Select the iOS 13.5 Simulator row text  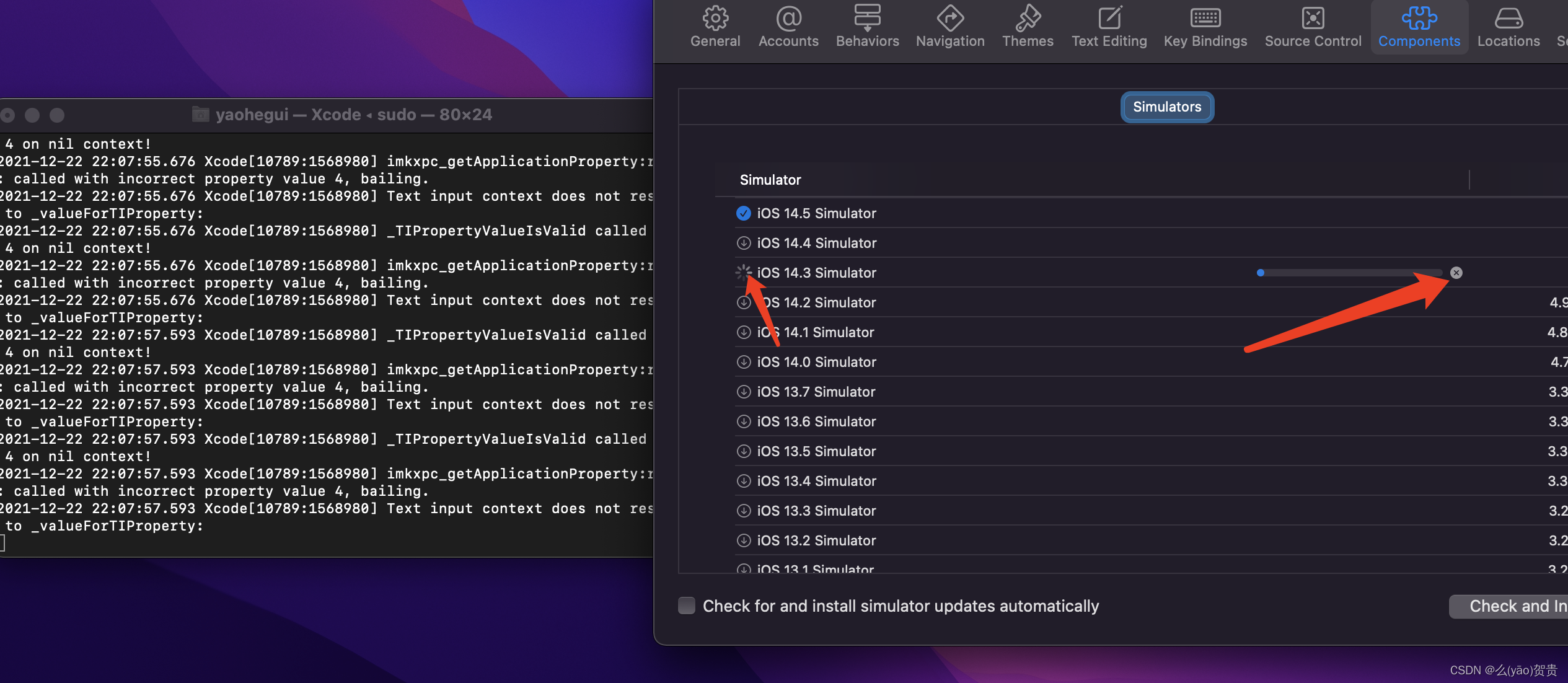click(x=817, y=451)
